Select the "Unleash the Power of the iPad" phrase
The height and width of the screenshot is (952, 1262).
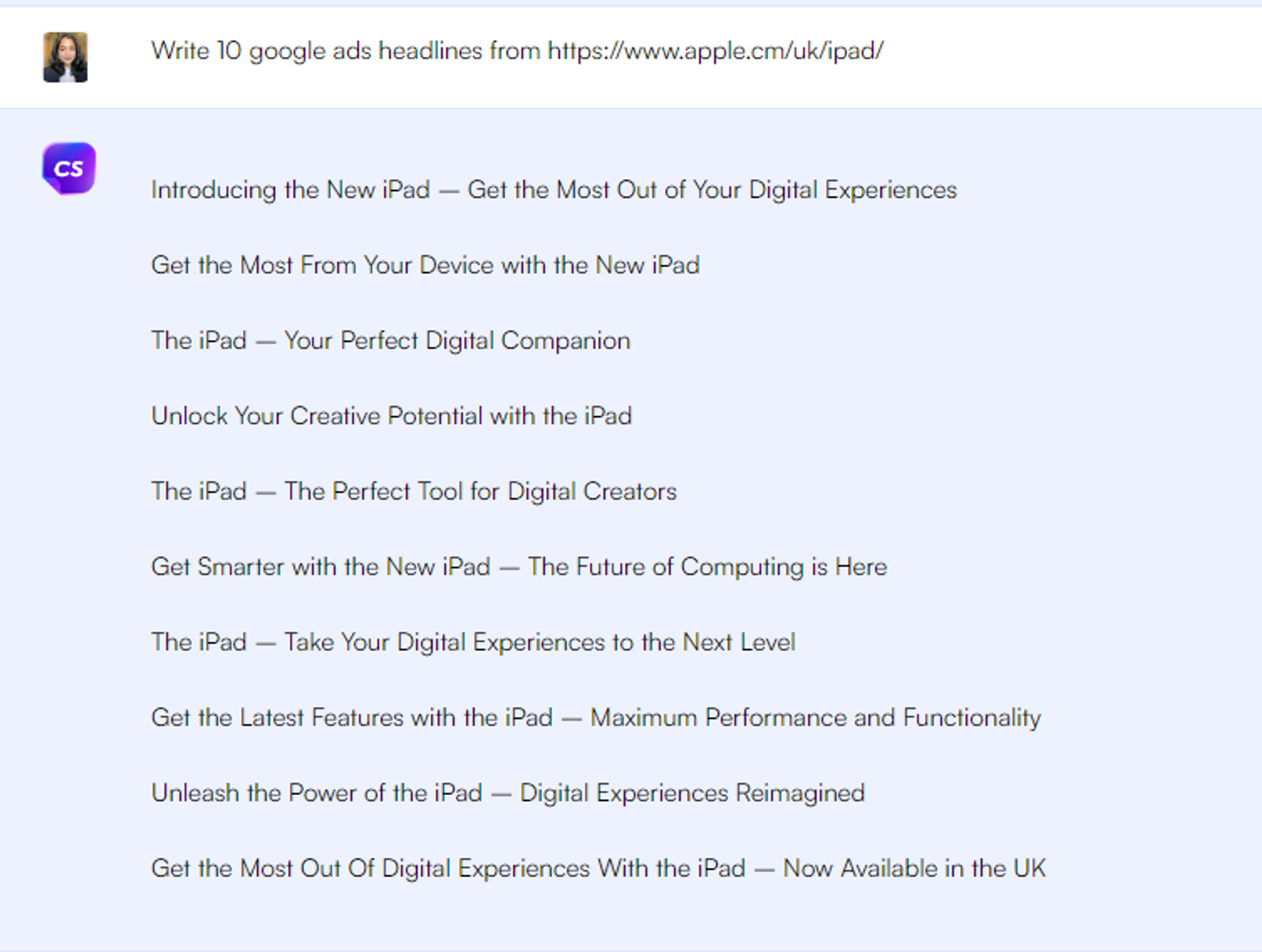pos(317,793)
